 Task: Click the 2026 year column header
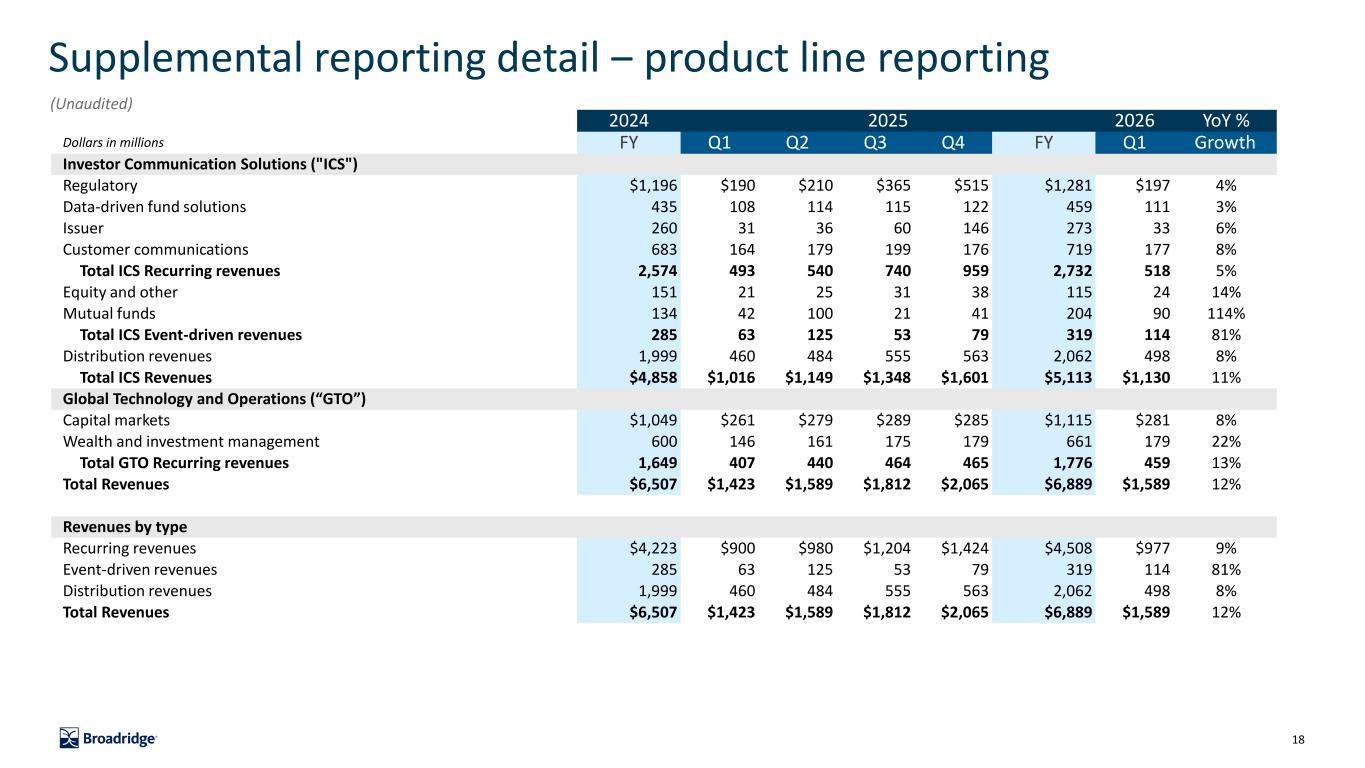(1134, 120)
